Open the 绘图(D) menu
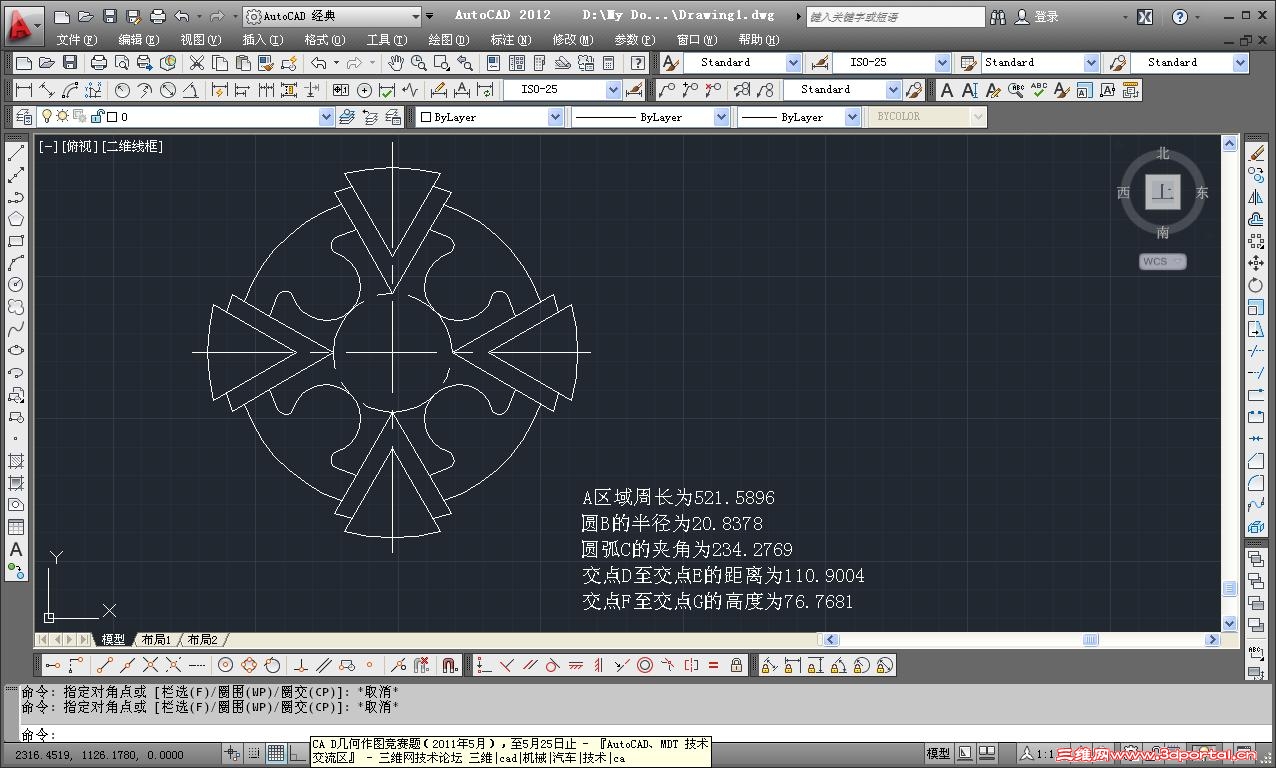Viewport: 1276px width, 768px height. point(448,40)
